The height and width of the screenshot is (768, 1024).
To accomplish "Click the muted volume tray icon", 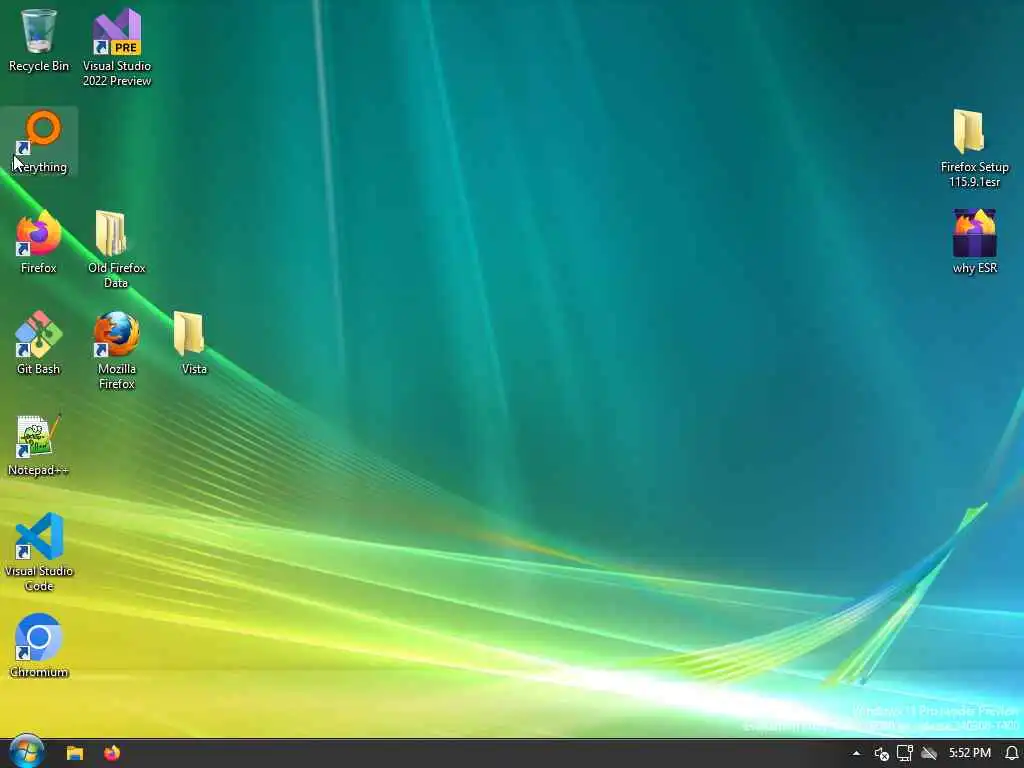I will coord(881,754).
